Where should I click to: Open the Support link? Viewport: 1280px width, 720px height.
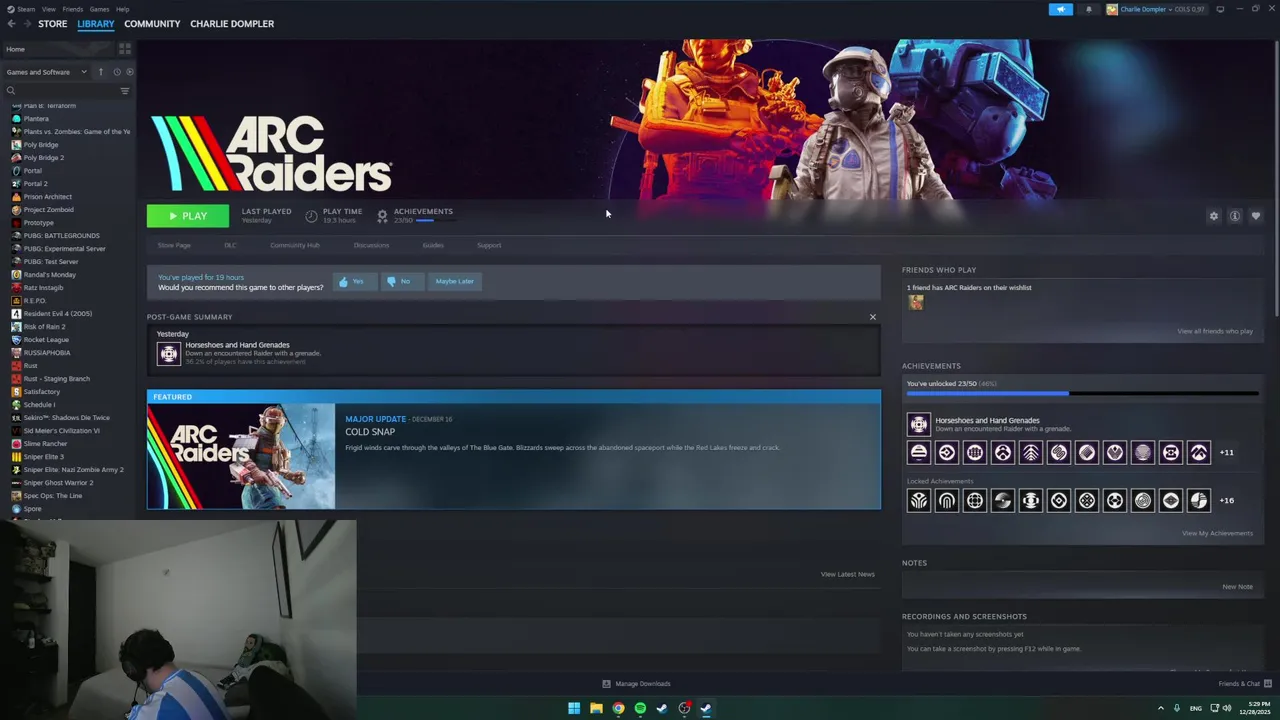(489, 245)
